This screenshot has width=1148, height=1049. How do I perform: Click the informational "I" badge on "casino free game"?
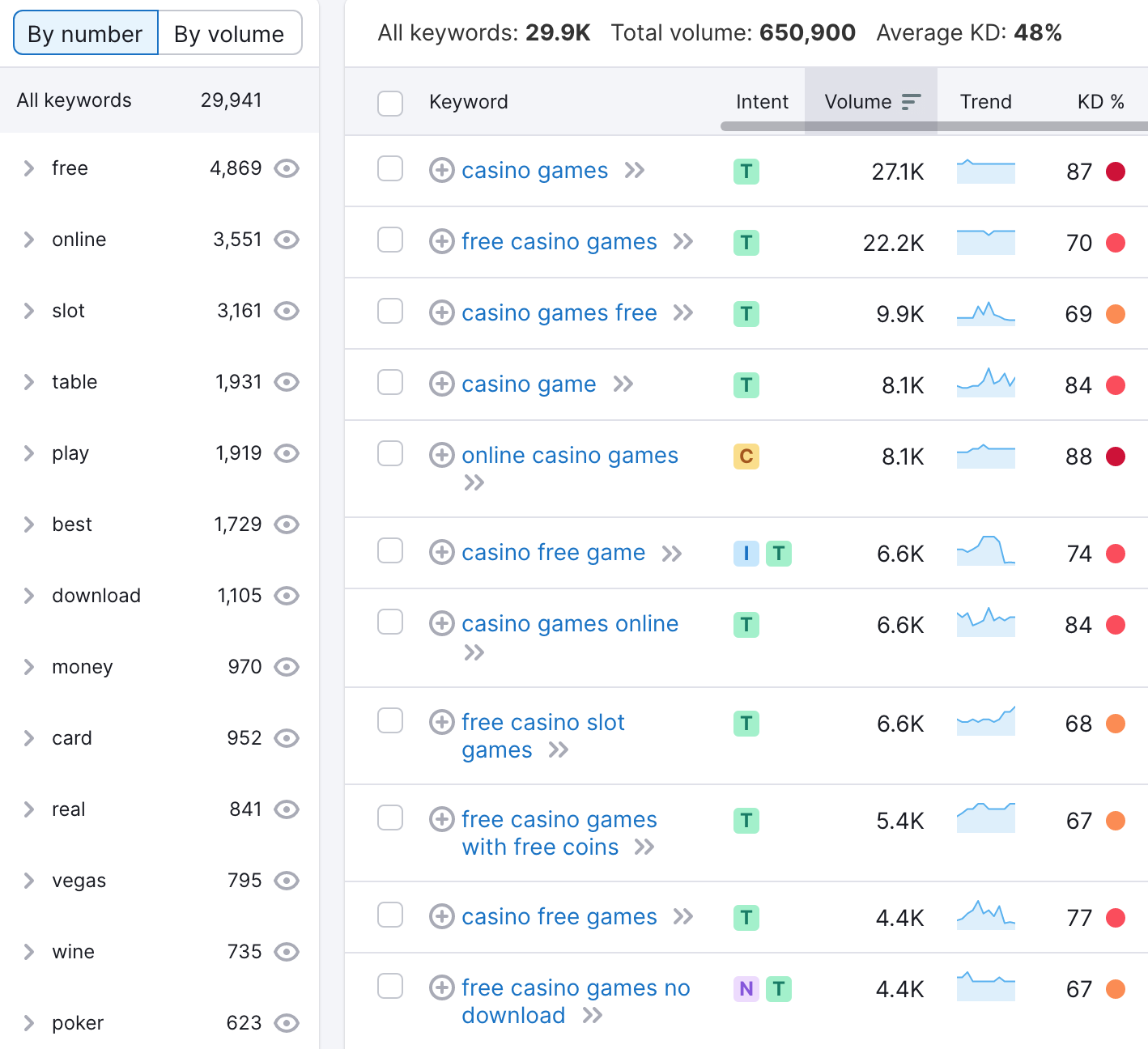(746, 553)
